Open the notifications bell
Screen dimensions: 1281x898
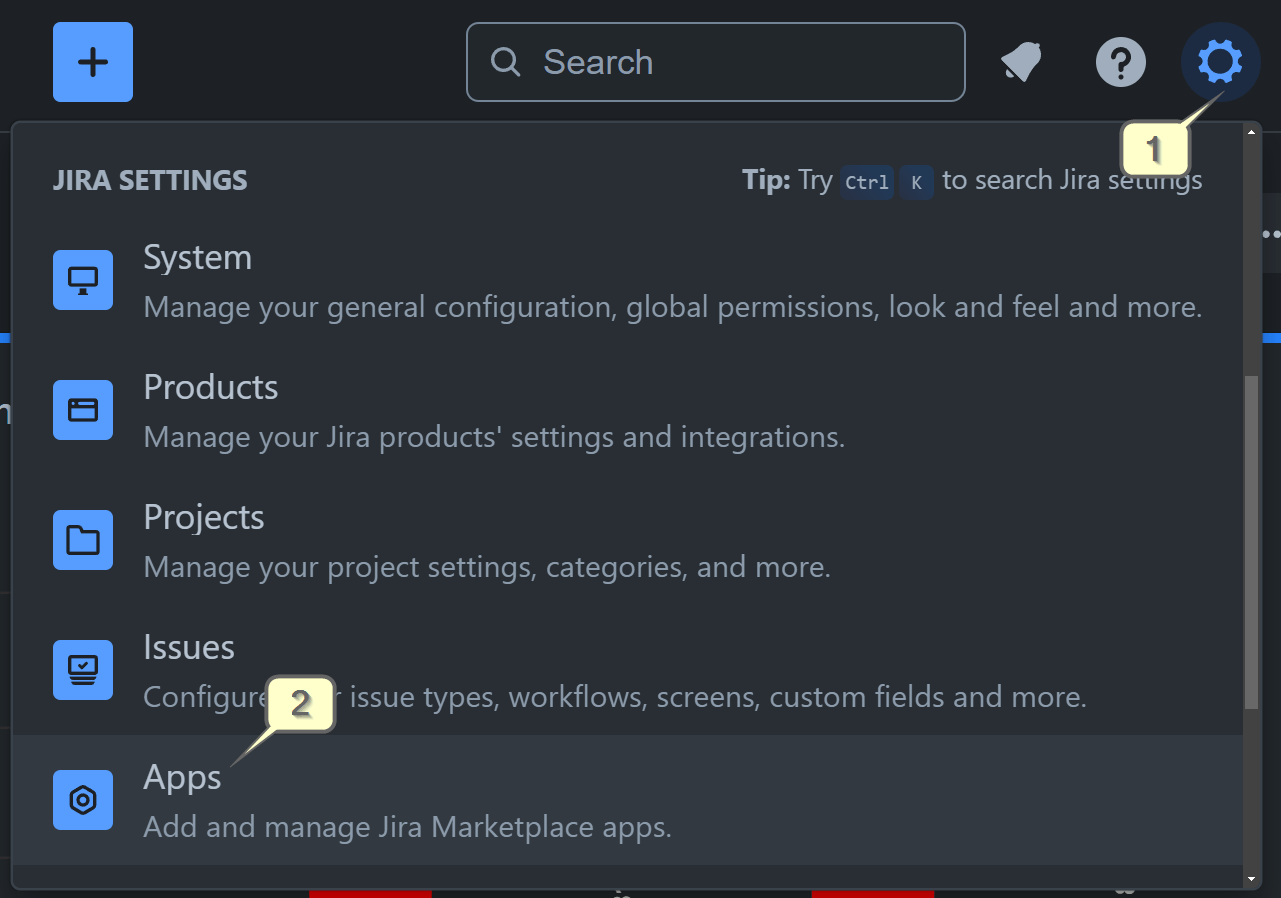[1022, 63]
